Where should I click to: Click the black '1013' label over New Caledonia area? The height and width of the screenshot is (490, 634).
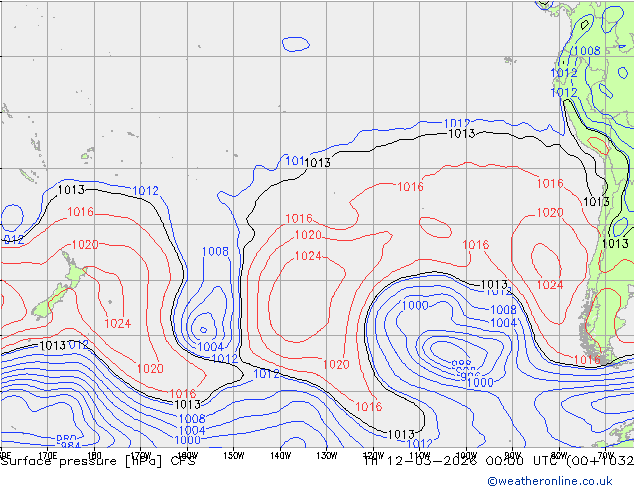[x=71, y=190]
